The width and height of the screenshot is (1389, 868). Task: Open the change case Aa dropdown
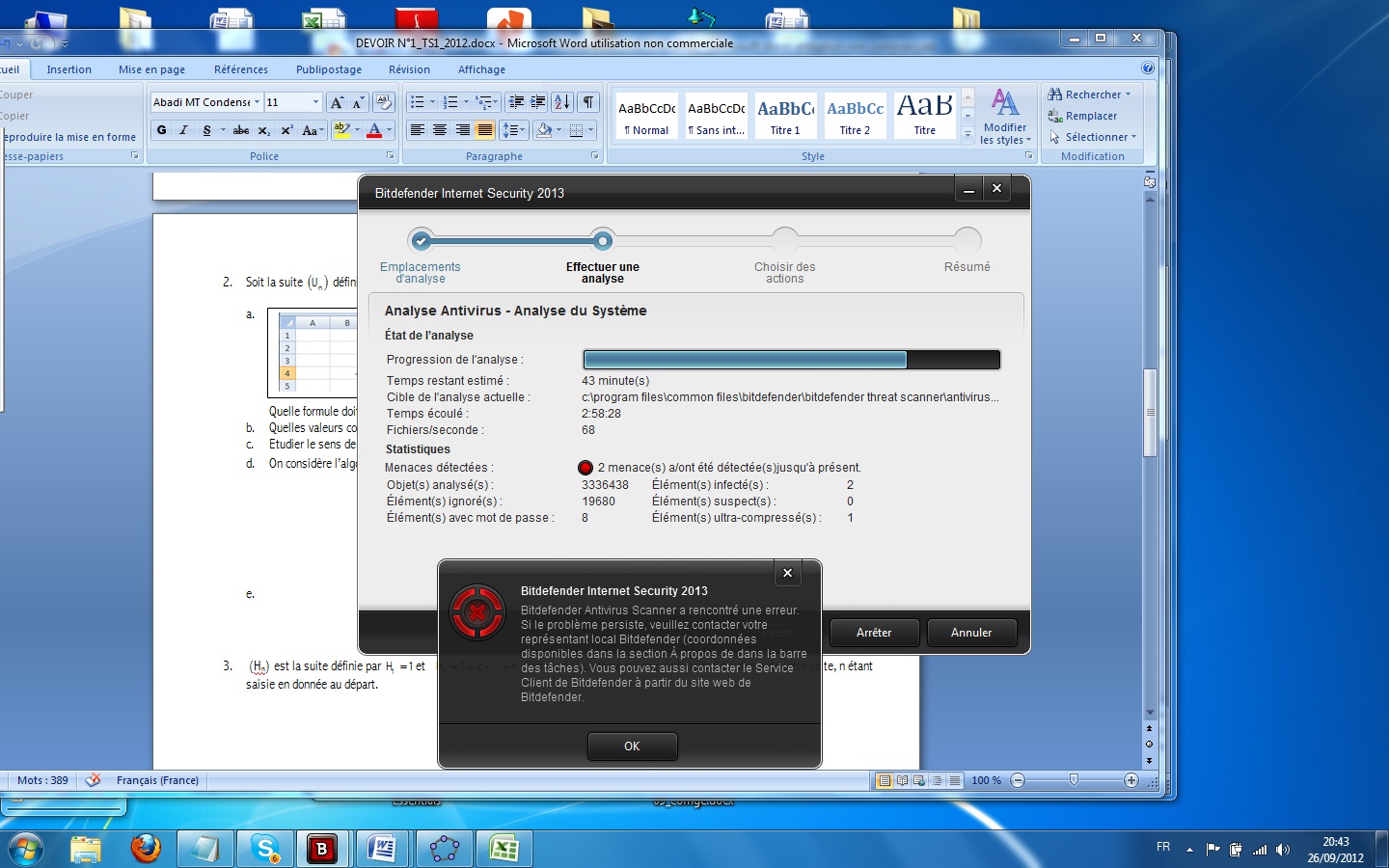(311, 130)
